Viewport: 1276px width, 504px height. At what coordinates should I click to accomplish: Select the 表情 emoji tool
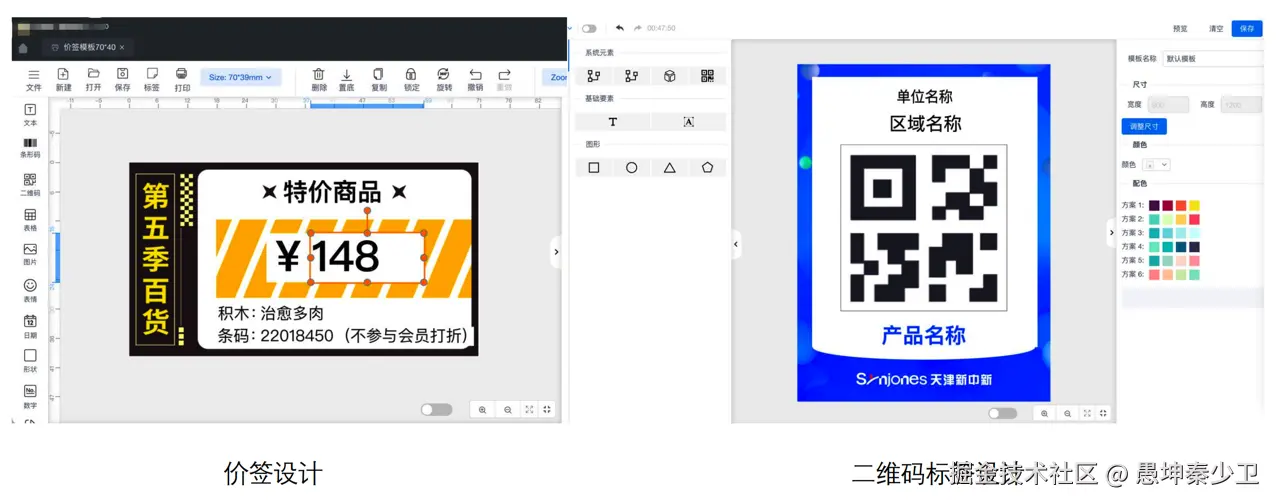tap(30, 291)
